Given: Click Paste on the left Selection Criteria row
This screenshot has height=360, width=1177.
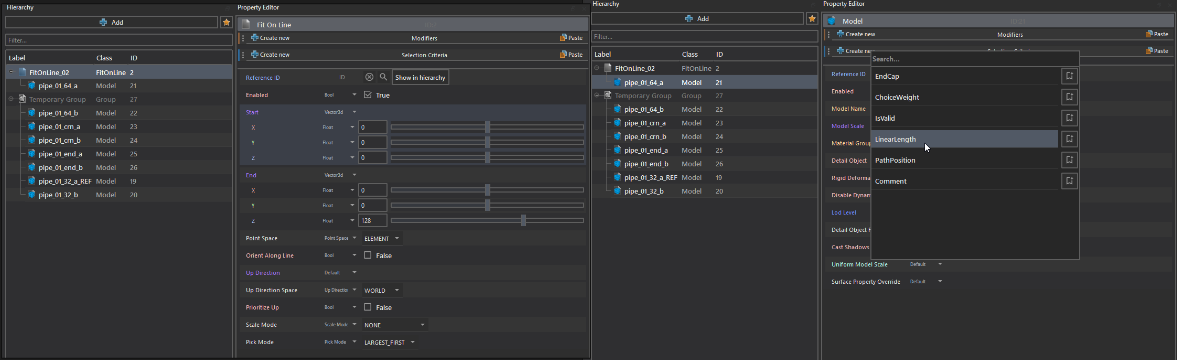Looking at the screenshot, I should tap(571, 55).
